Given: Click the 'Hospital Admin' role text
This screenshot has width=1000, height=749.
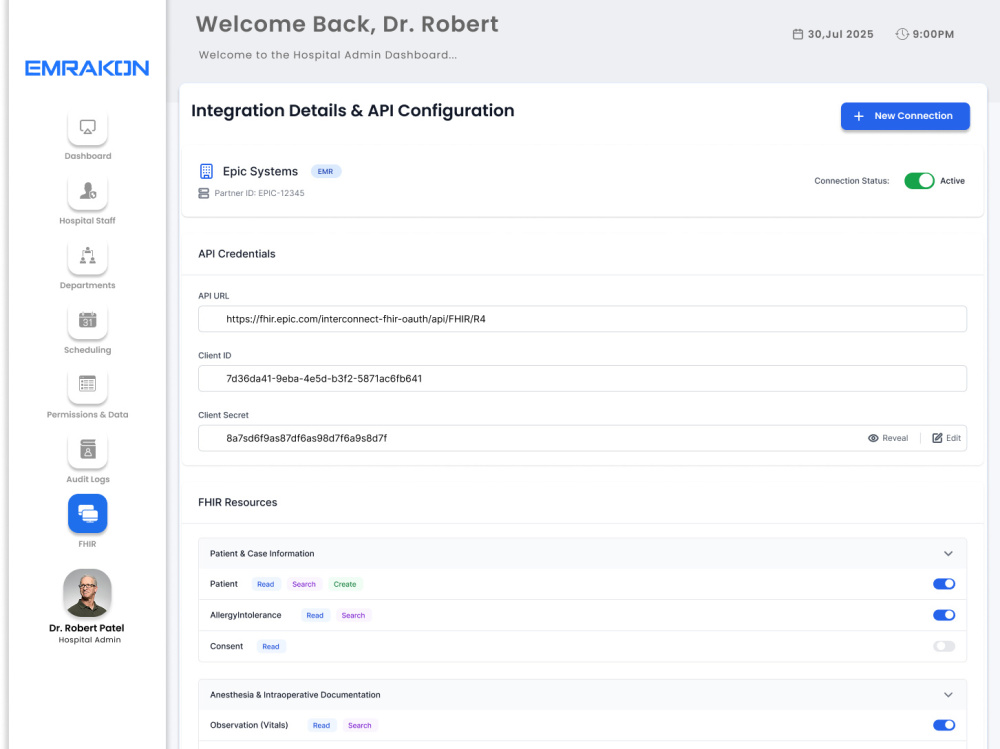Looking at the screenshot, I should [89, 640].
